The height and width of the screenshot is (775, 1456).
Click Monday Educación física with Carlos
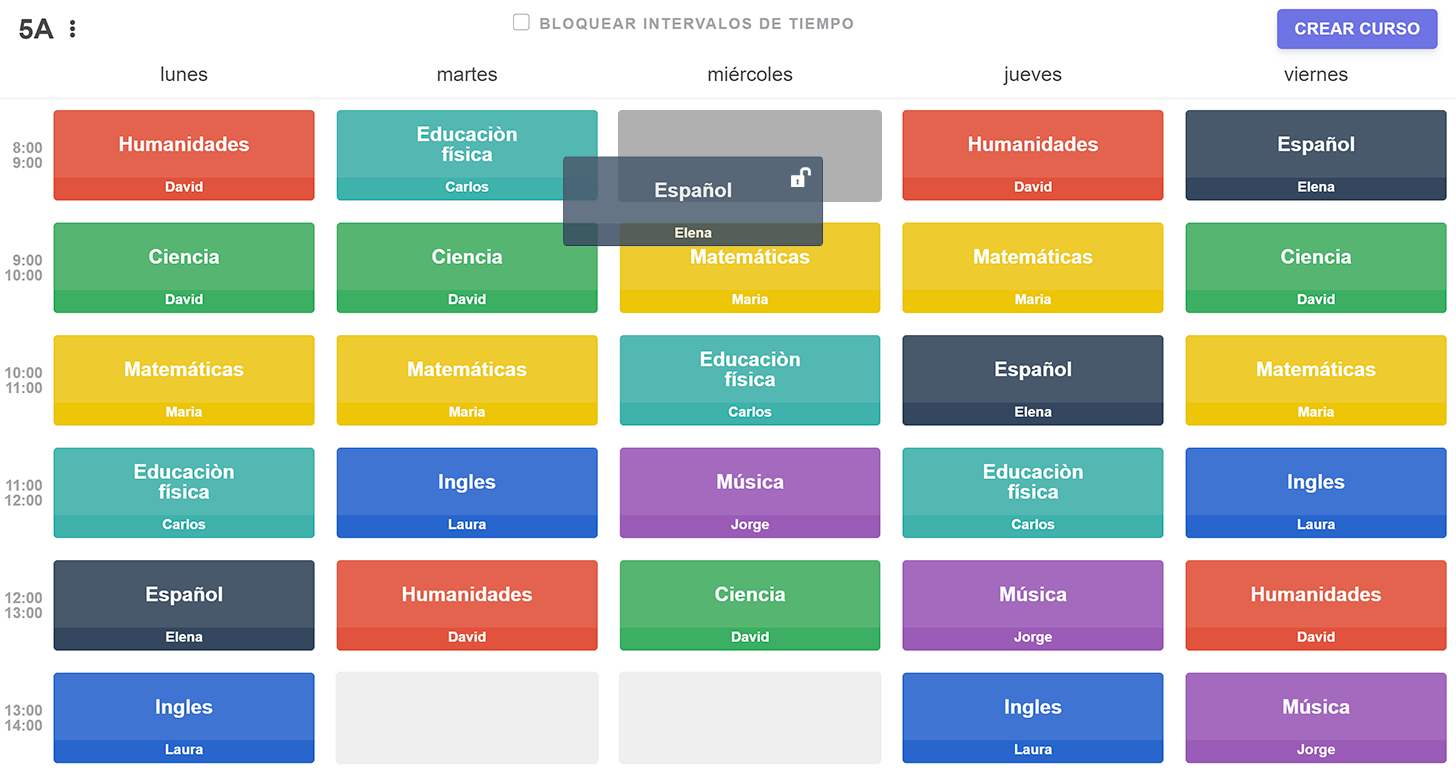pos(184,492)
